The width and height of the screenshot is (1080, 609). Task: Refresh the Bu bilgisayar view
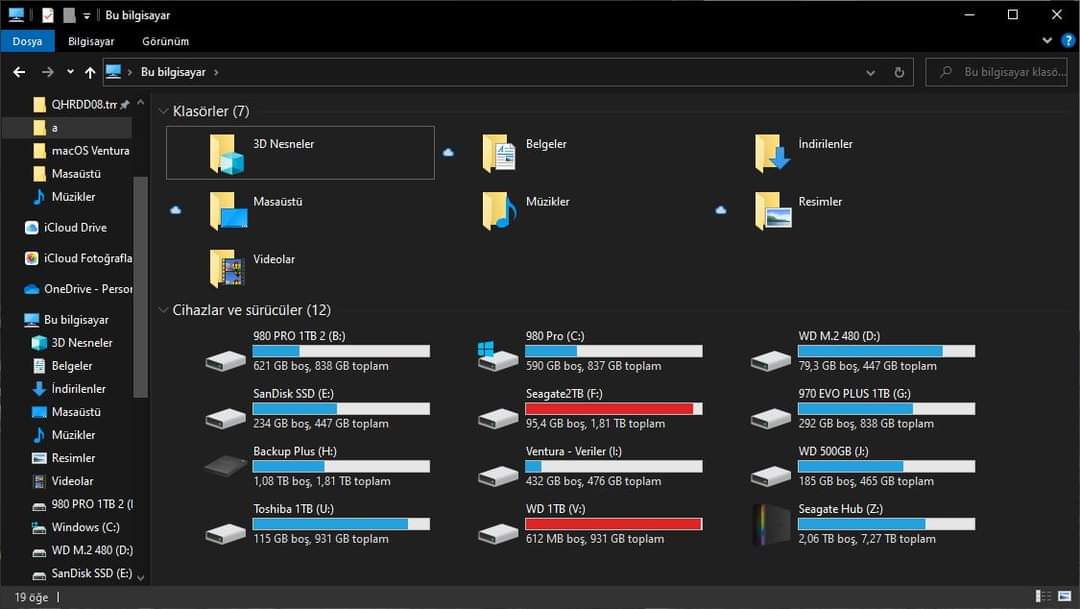(x=899, y=72)
